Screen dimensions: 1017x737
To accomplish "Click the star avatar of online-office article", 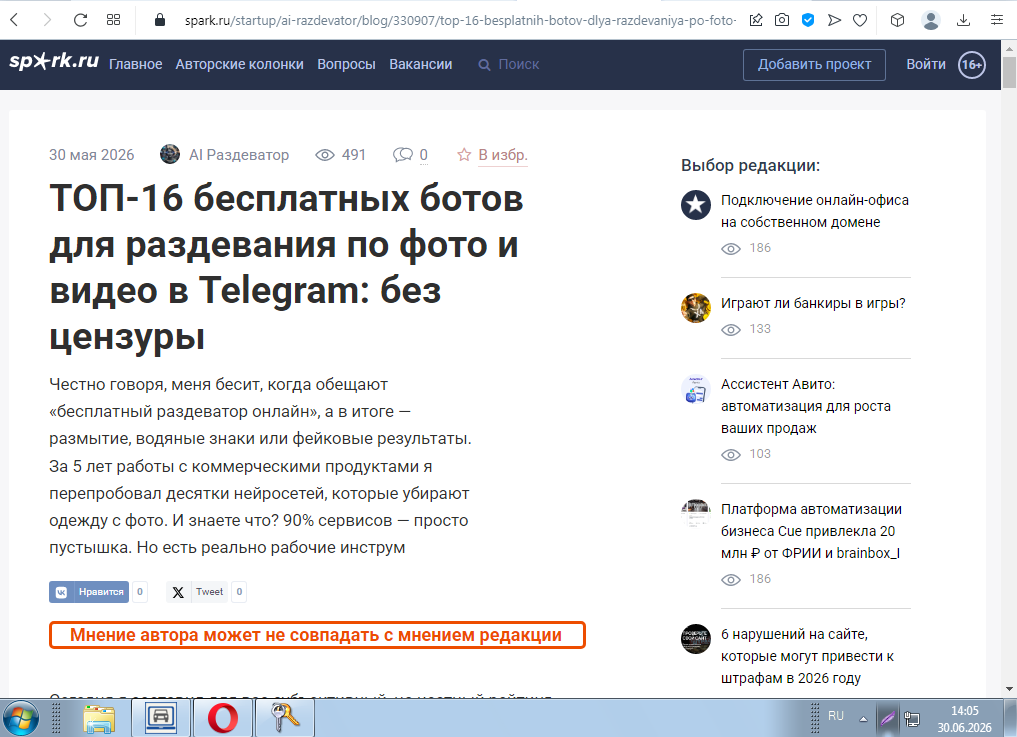I will pyautogui.click(x=696, y=205).
